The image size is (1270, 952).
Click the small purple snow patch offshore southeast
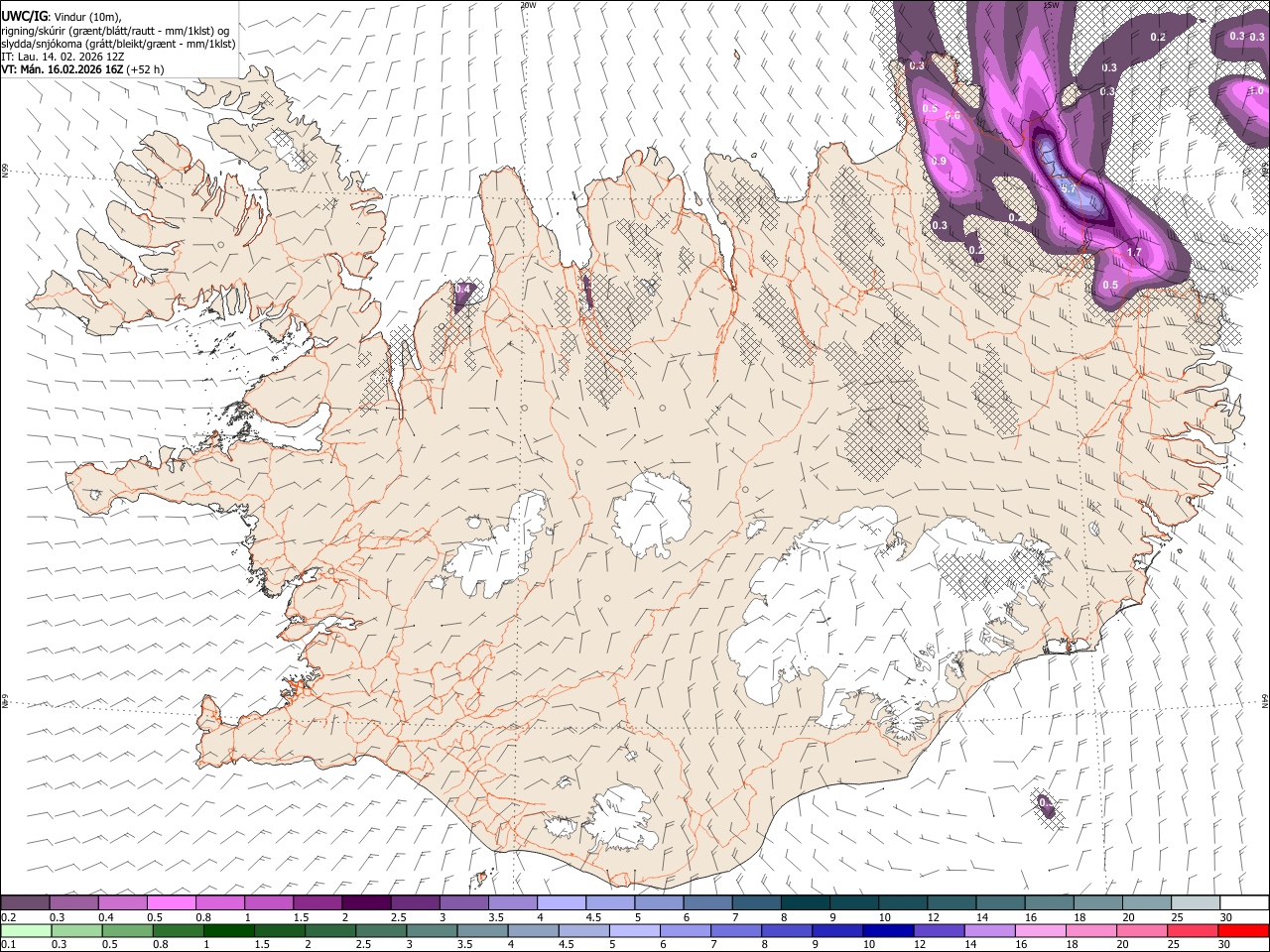[1046, 806]
